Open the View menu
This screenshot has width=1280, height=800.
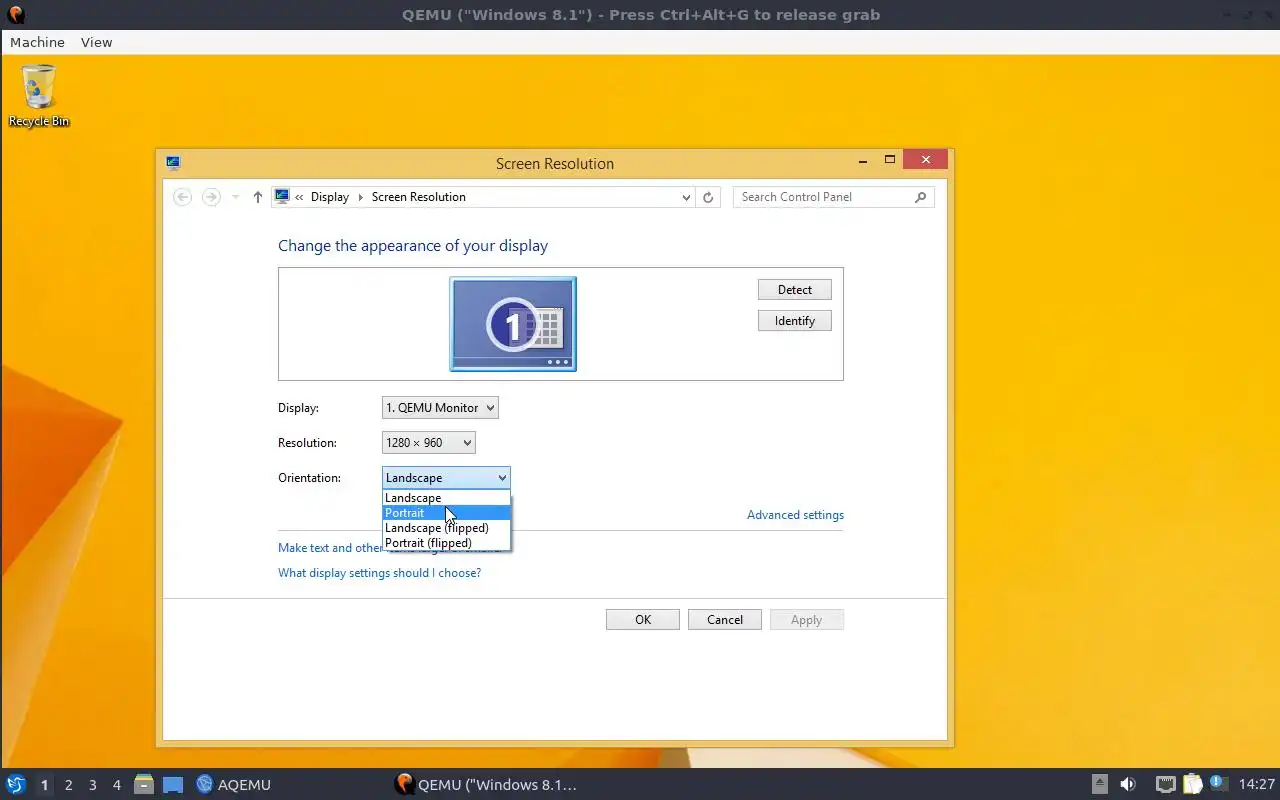(x=96, y=42)
